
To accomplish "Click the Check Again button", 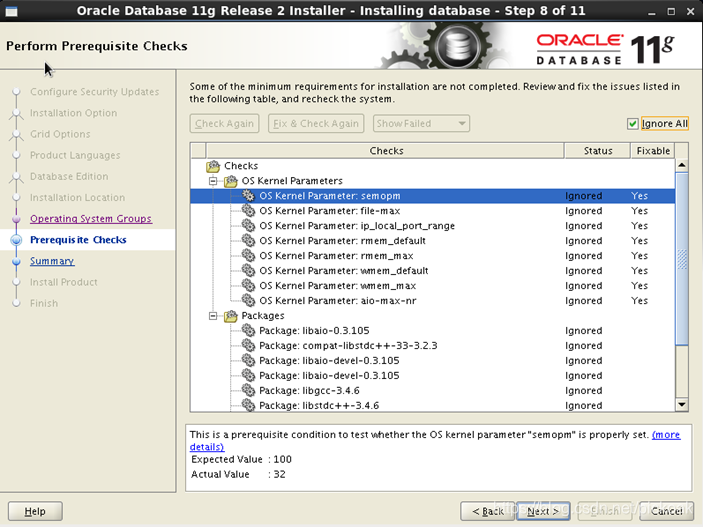I will coord(224,123).
